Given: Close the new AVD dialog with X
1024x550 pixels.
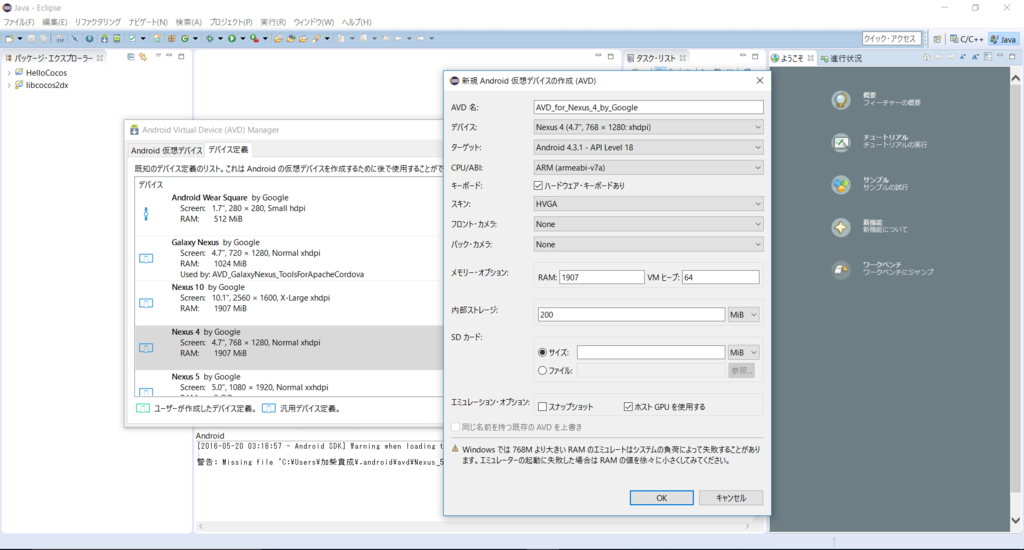Looking at the screenshot, I should click(760, 80).
